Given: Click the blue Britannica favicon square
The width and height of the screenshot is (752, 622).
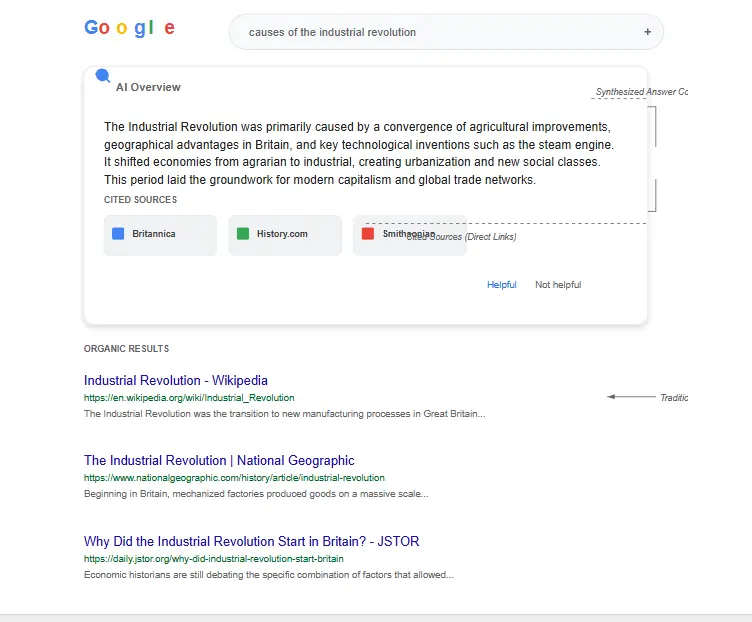Looking at the screenshot, I should point(118,234).
